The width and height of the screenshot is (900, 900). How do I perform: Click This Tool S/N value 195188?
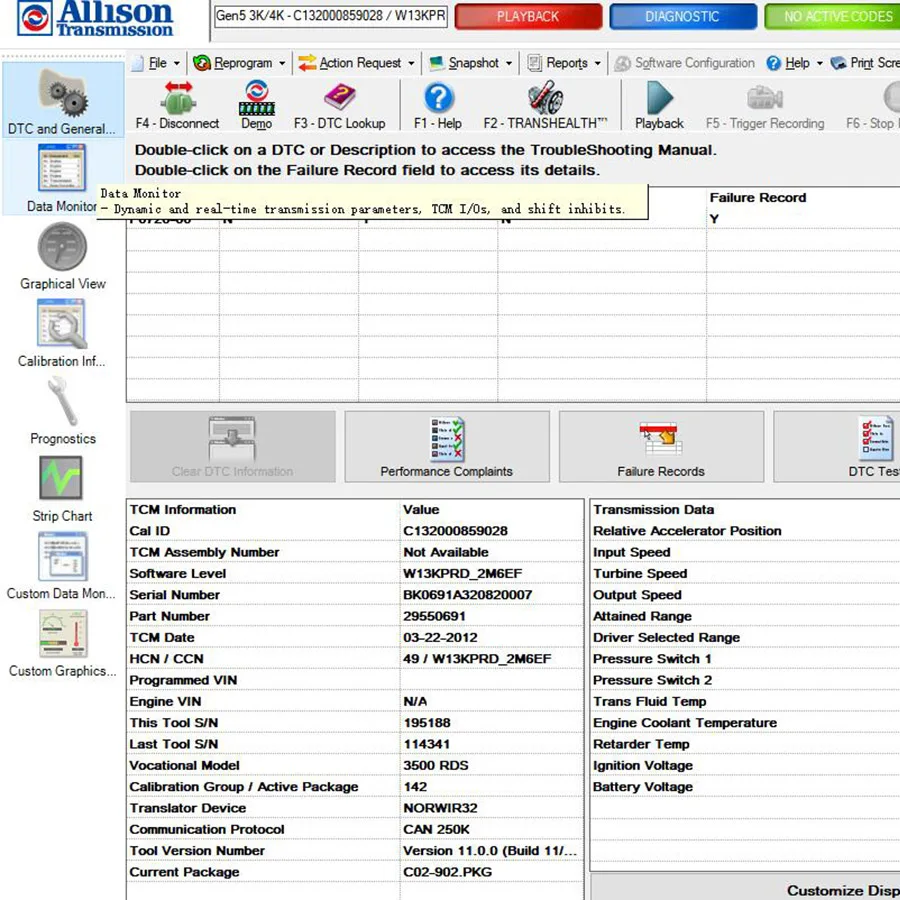coord(426,723)
